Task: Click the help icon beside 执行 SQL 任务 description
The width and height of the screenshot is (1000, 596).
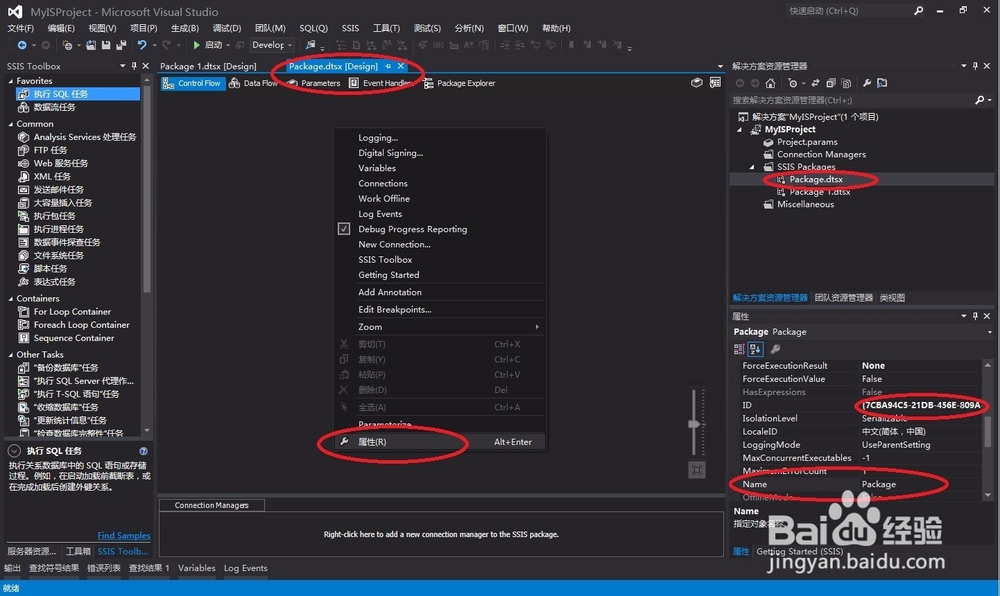Action: pos(143,451)
